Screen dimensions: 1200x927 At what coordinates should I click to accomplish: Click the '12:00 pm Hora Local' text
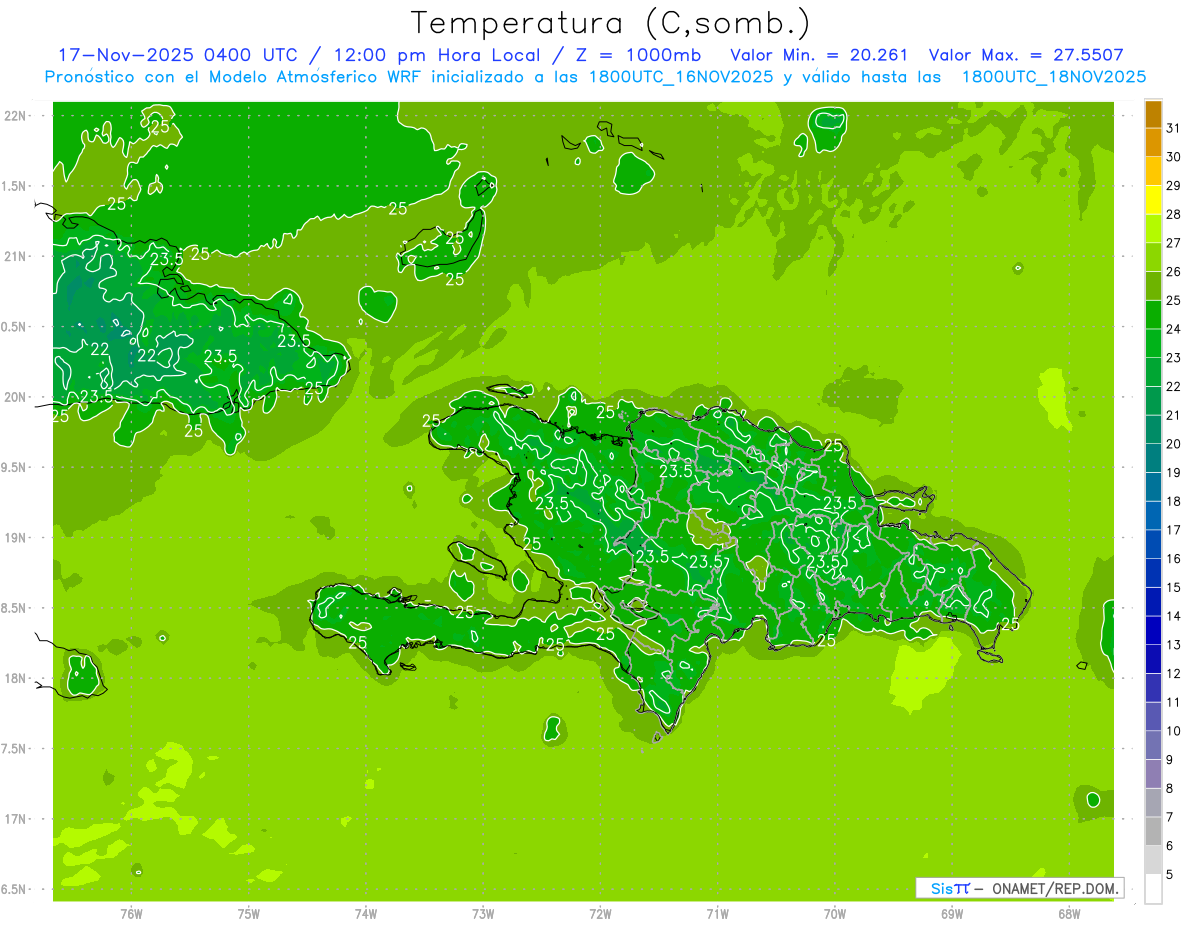[439, 55]
